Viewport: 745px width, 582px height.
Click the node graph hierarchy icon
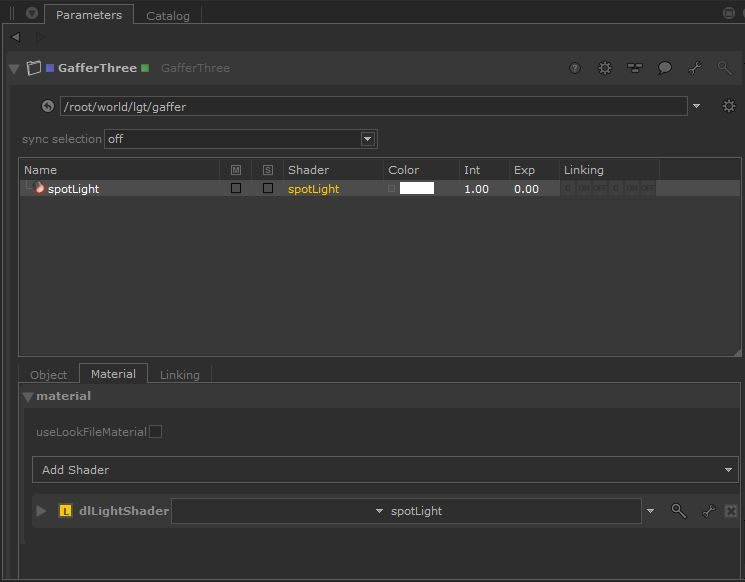point(635,68)
